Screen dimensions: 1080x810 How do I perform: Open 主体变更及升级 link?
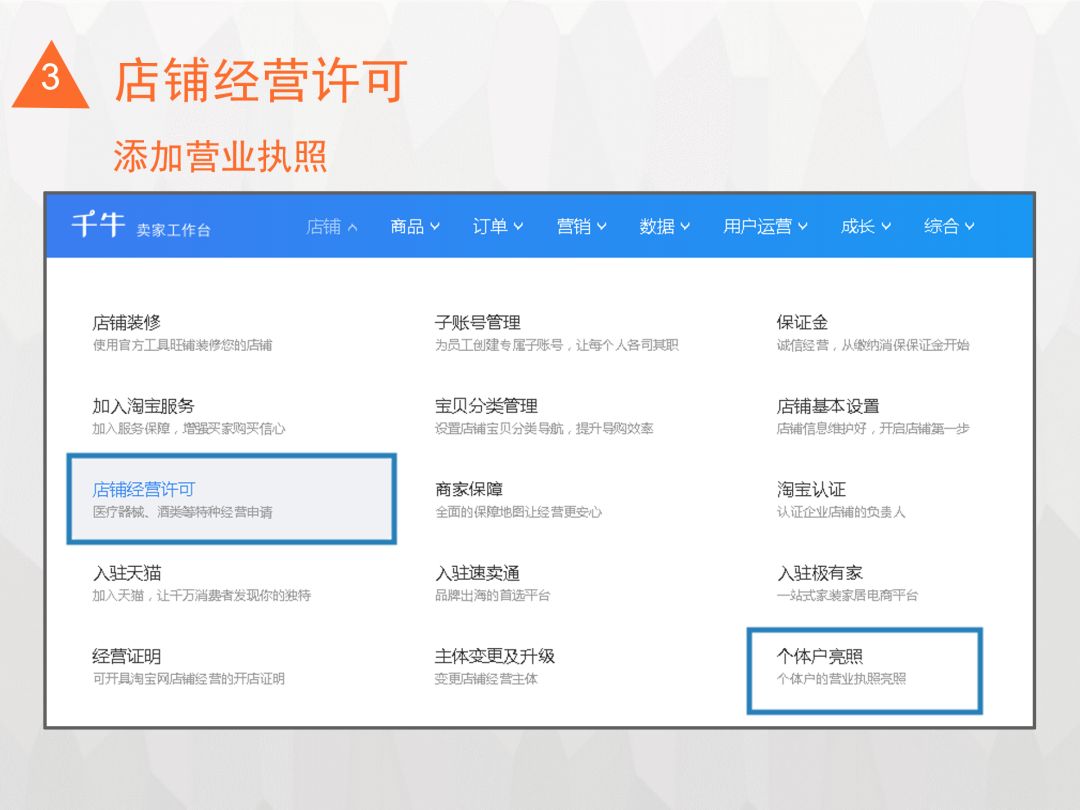pyautogui.click(x=495, y=656)
